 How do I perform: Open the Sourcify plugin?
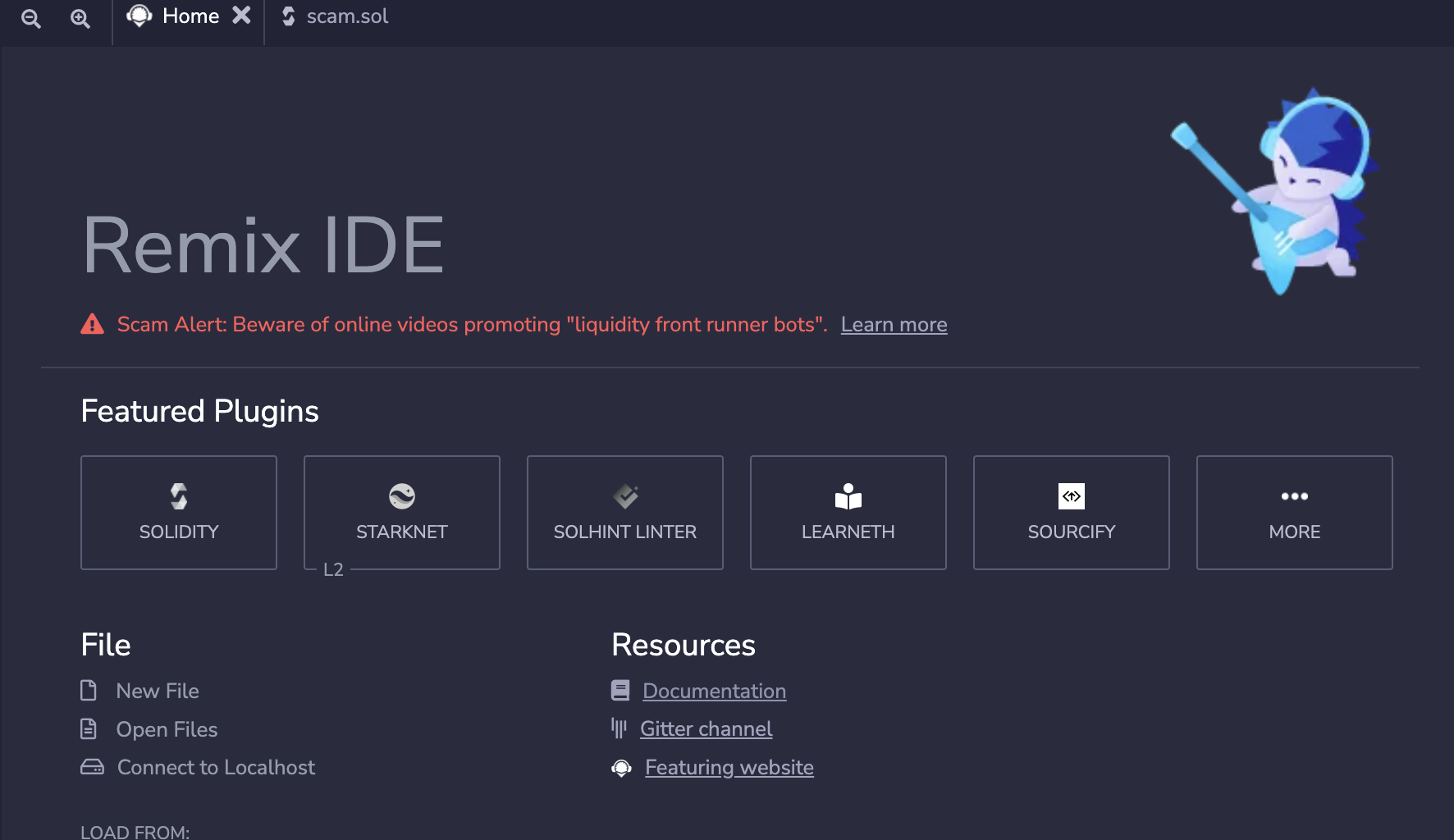coord(1072,513)
